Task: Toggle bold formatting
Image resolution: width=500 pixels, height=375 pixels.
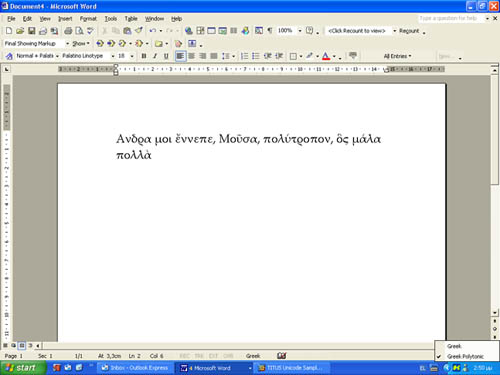Action: click(x=144, y=56)
